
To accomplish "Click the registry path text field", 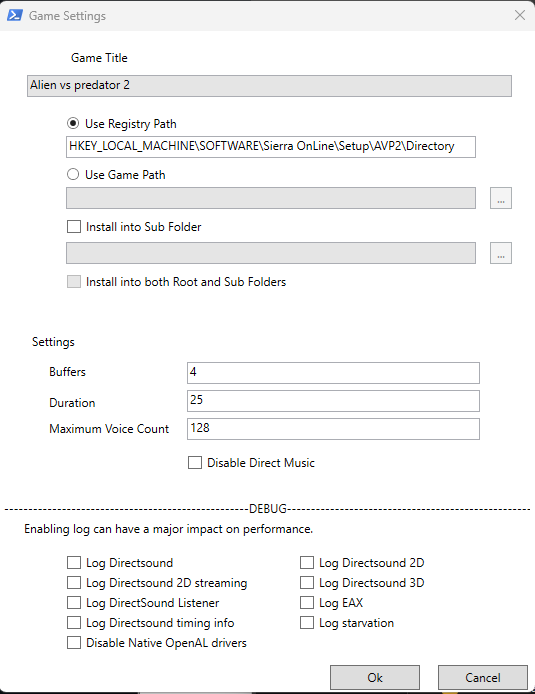I will click(271, 147).
